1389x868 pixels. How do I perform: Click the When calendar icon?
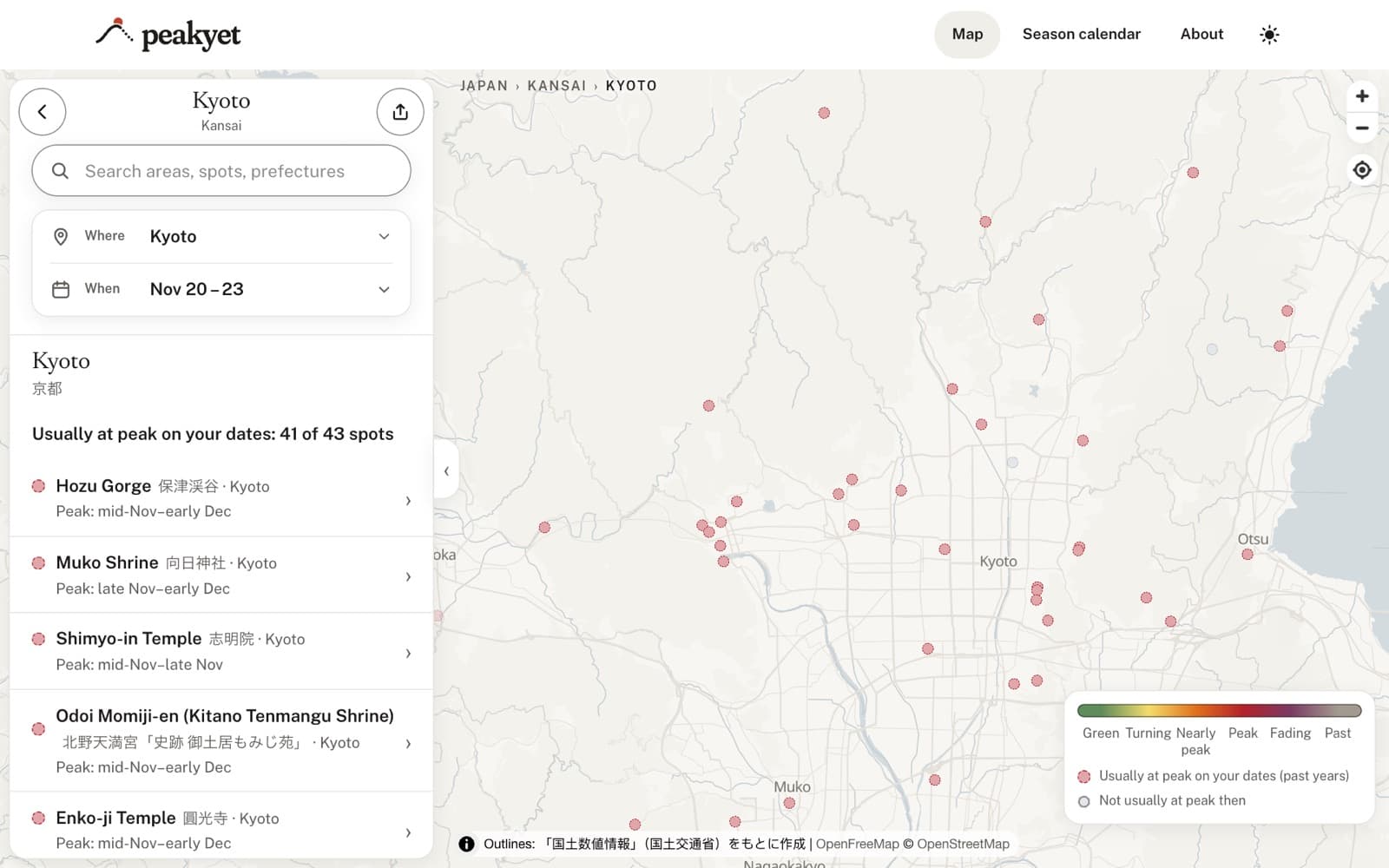click(61, 289)
